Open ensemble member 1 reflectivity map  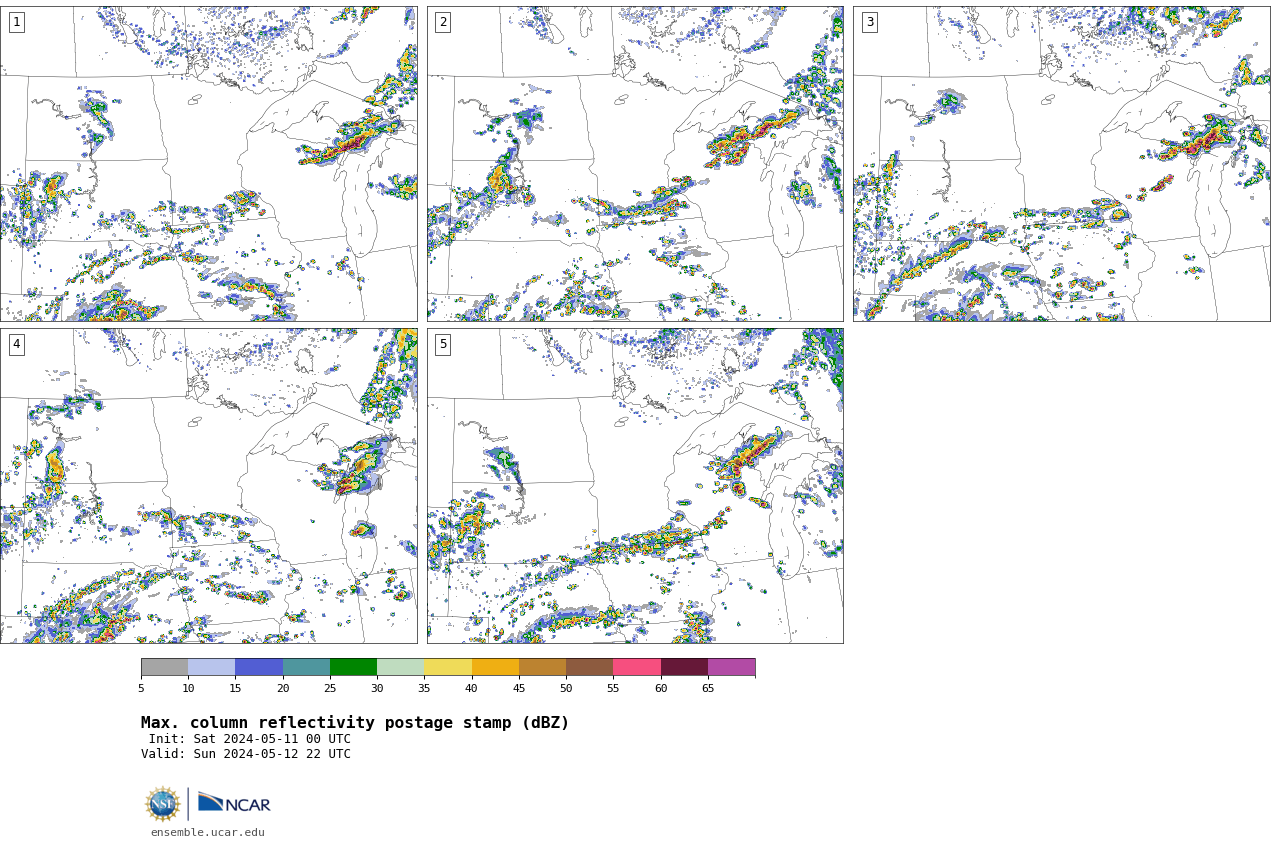[208, 164]
